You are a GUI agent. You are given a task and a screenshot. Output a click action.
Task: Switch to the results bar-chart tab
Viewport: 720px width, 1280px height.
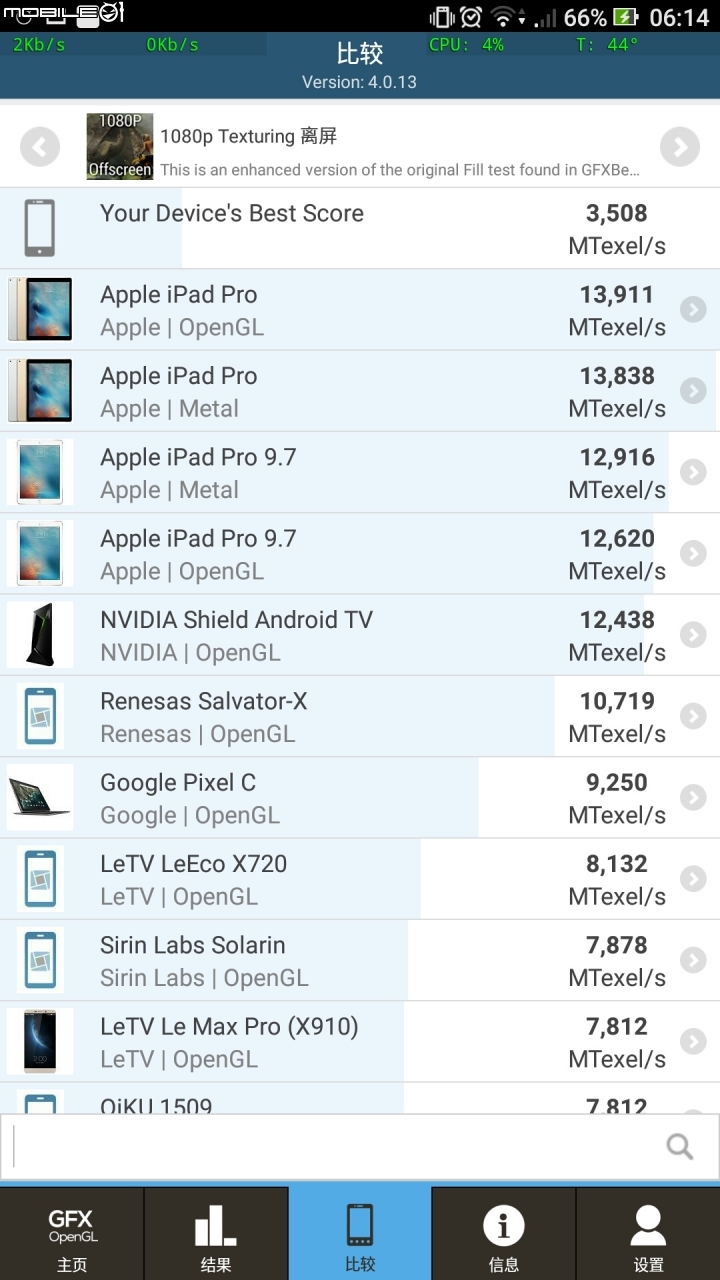(216, 1233)
